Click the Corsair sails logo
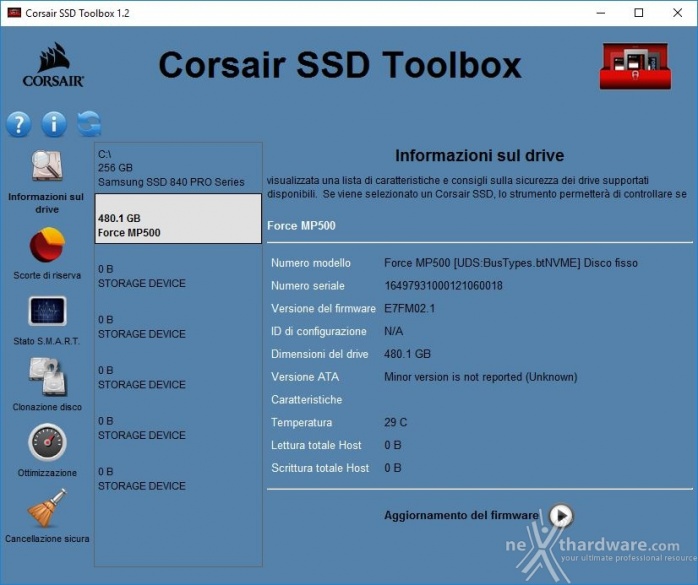This screenshot has height=585, width=698. pos(53,65)
